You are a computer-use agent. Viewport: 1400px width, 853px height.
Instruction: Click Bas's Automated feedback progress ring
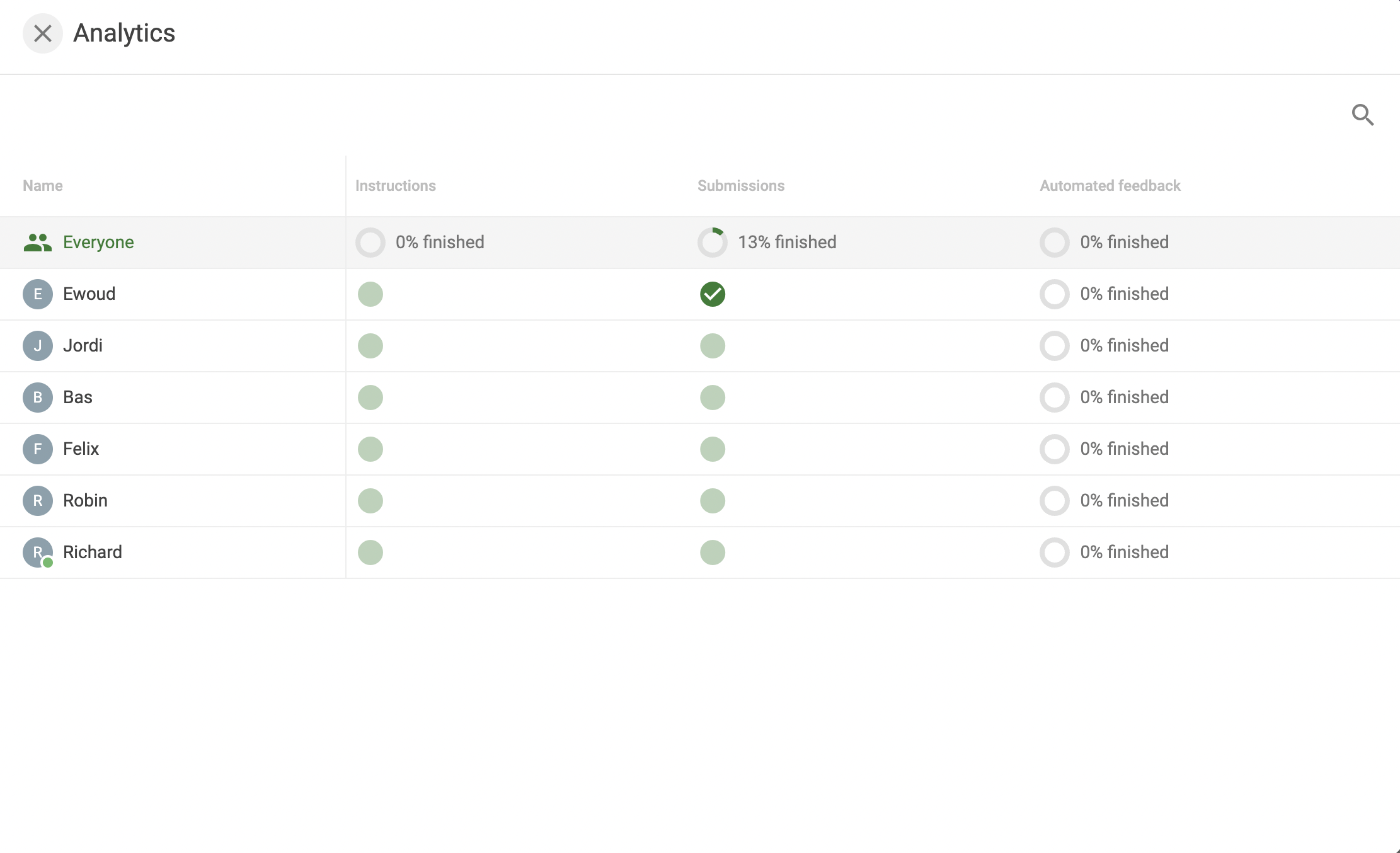pos(1055,398)
